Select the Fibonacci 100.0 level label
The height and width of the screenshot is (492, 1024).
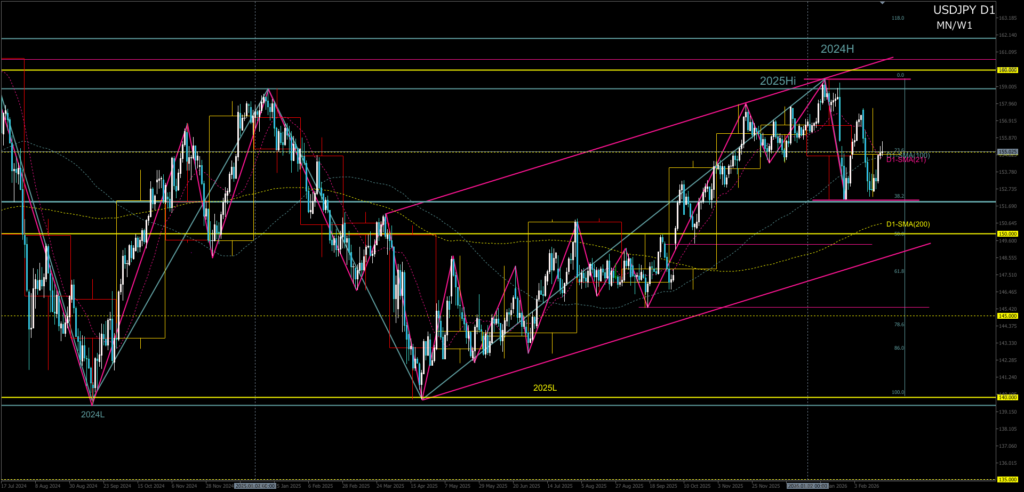tap(898, 392)
